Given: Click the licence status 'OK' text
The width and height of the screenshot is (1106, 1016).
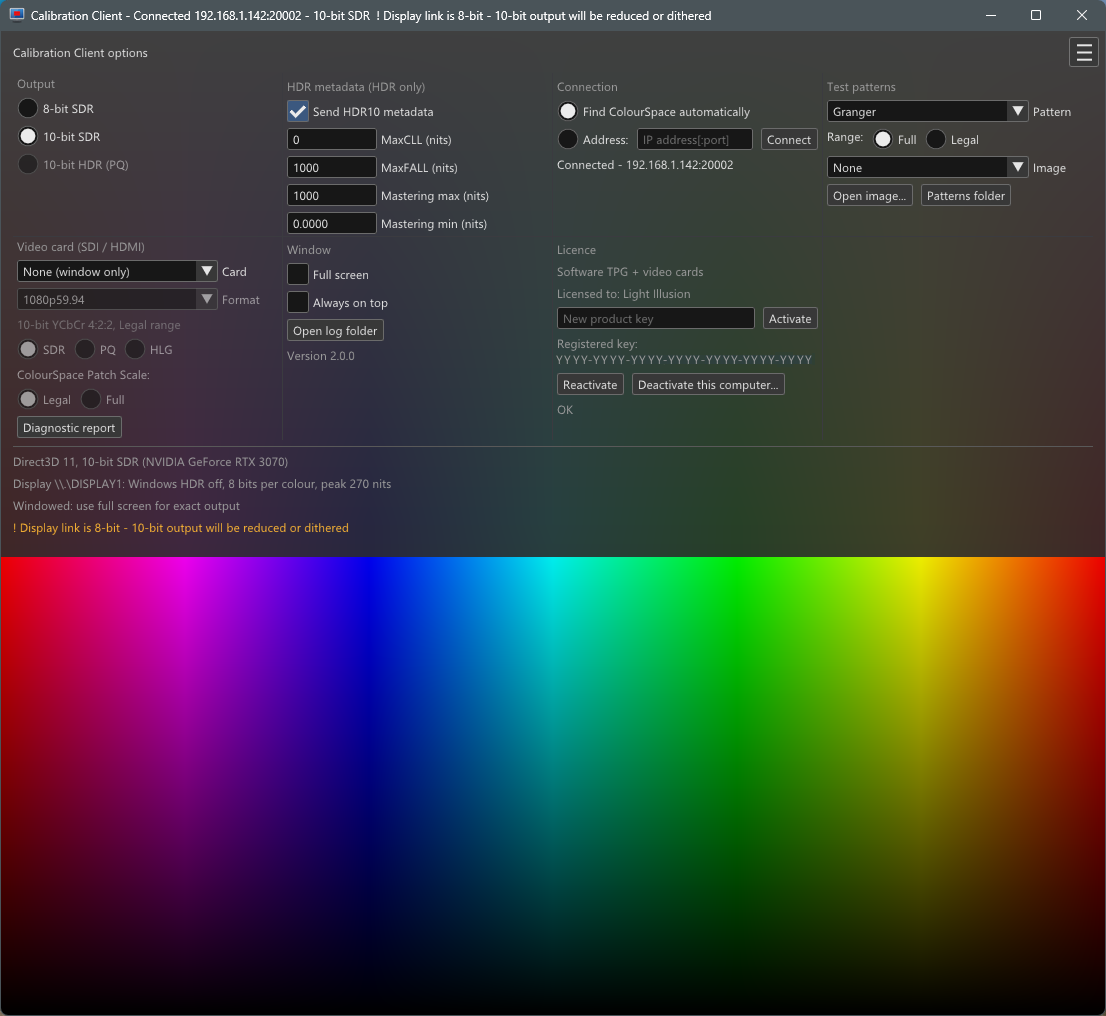Looking at the screenshot, I should pos(565,410).
